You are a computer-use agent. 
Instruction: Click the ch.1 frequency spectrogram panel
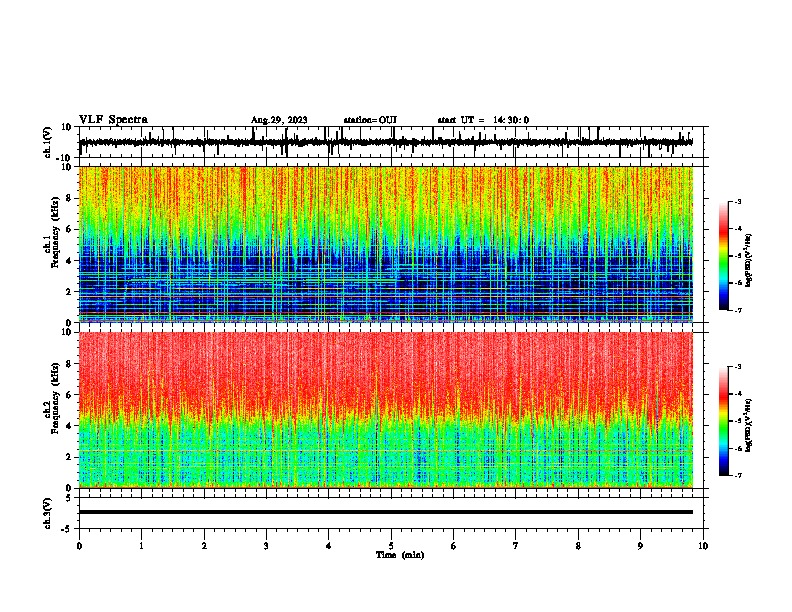pyautogui.click(x=385, y=244)
